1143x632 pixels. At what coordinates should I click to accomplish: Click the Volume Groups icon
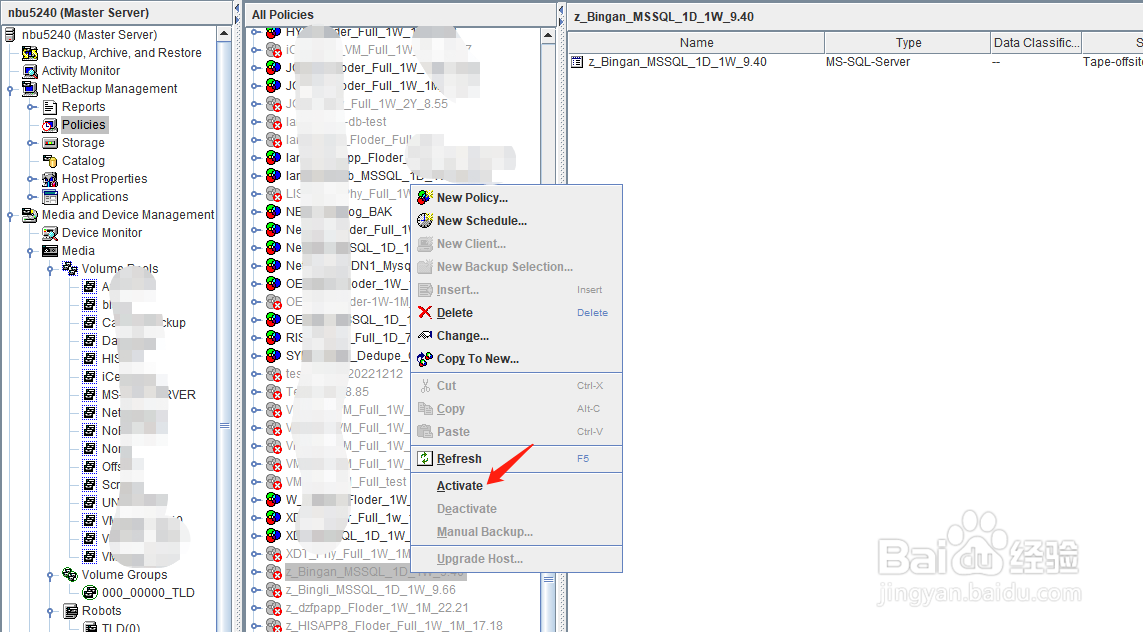[70, 574]
